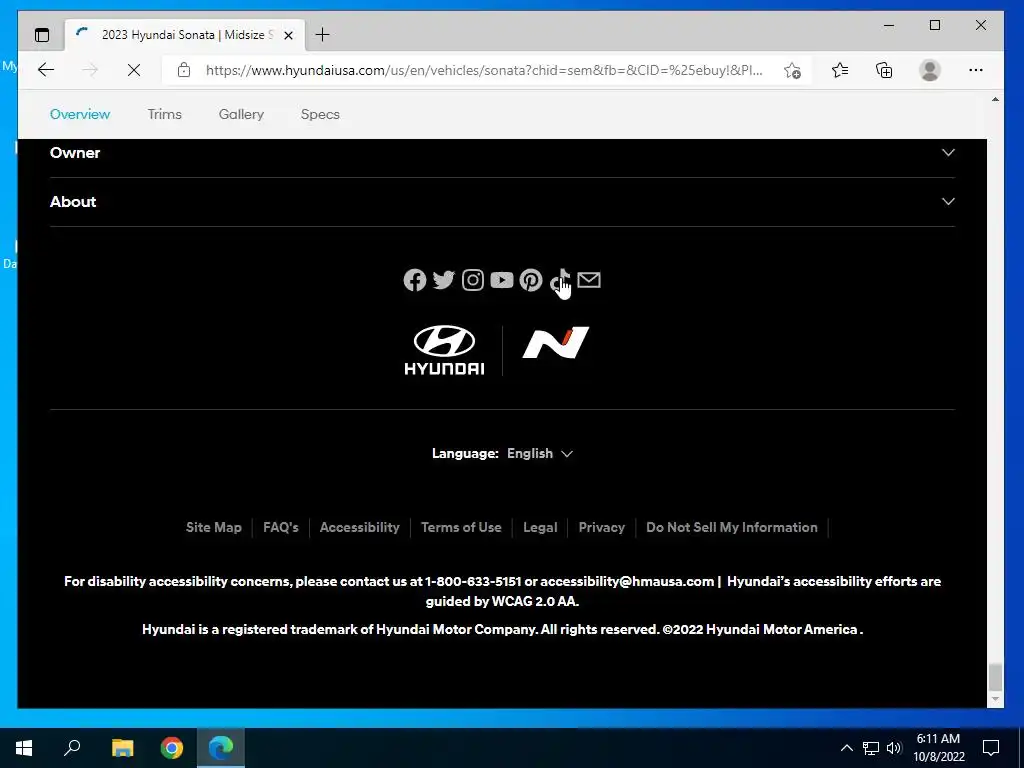Open File Explorer from taskbar
This screenshot has width=1024, height=768.
point(122,748)
